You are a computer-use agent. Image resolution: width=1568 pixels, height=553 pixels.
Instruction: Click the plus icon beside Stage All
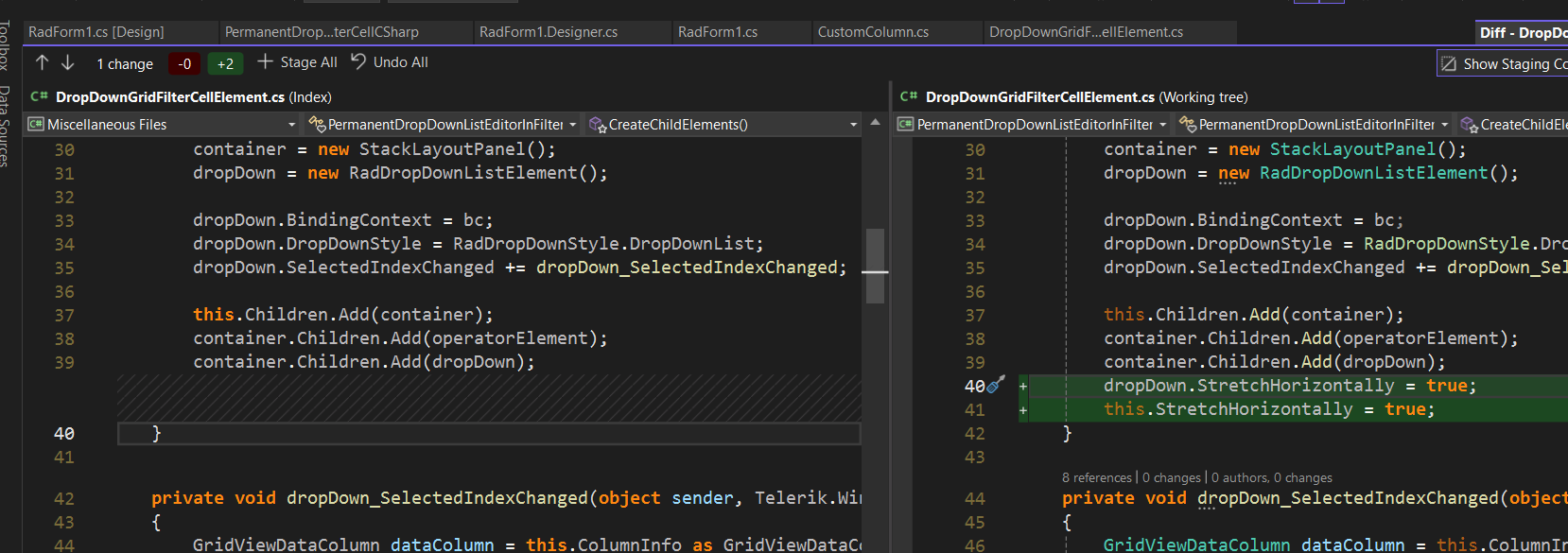point(265,61)
